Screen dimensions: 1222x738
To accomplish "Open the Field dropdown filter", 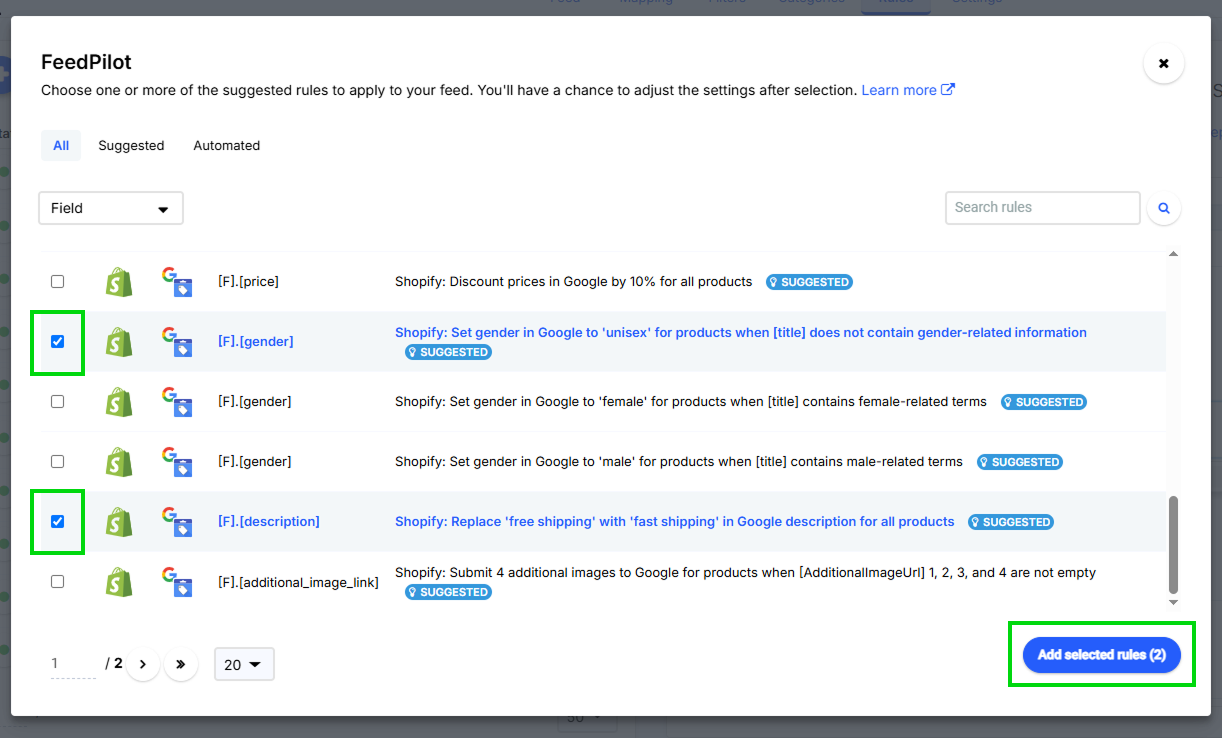I will 110,208.
